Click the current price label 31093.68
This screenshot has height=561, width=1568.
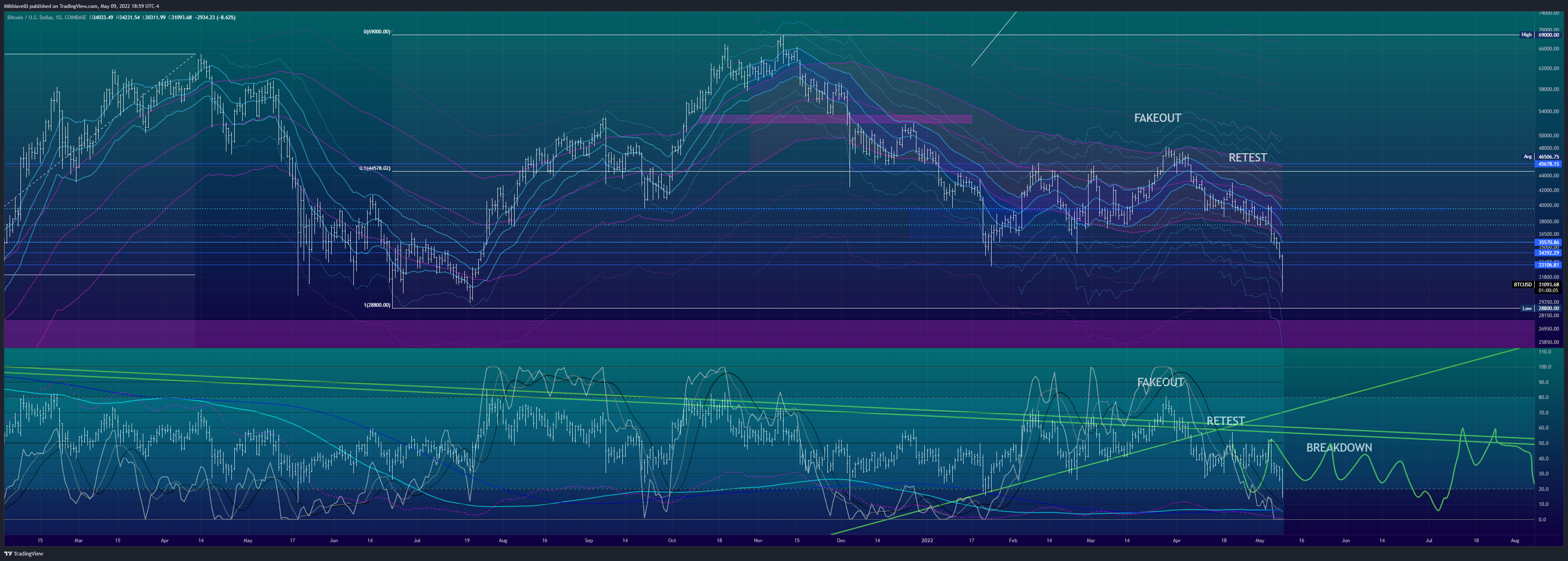[1548, 284]
